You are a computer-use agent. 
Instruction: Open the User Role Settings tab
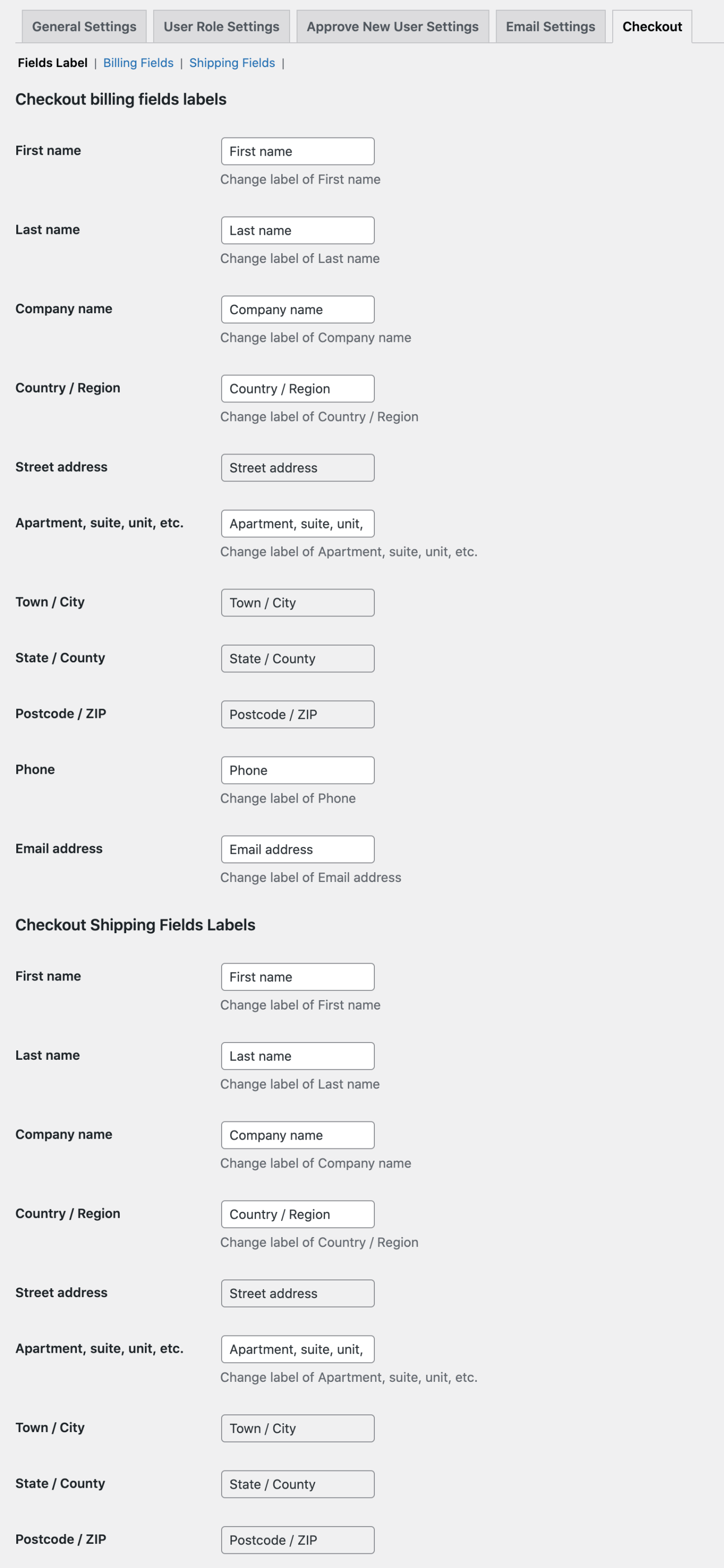(x=221, y=26)
